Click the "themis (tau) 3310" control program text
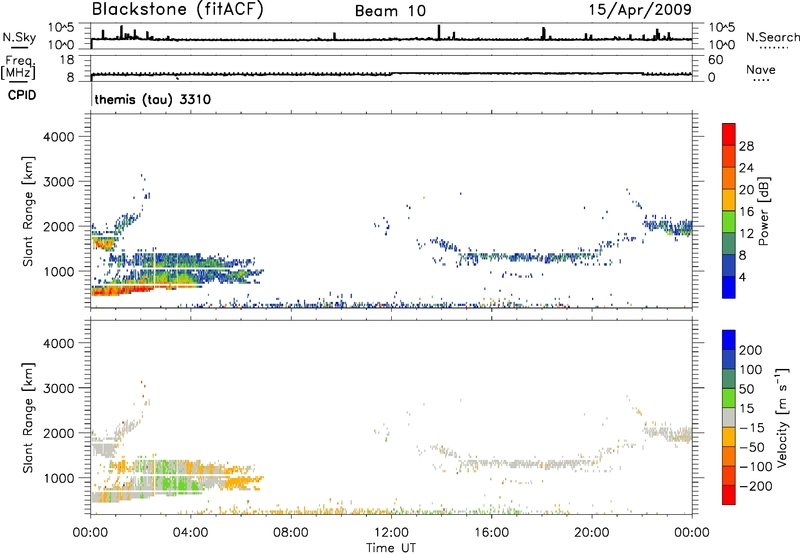 (x=153, y=99)
